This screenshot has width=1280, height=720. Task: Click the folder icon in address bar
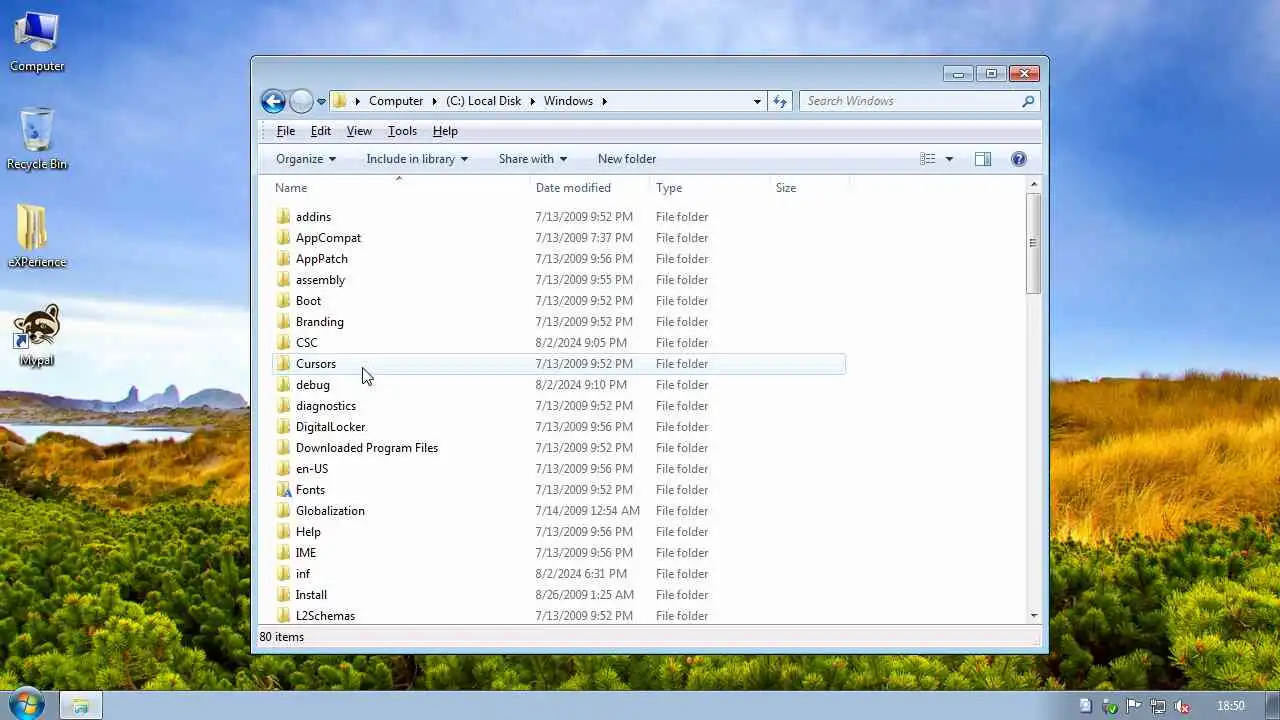(x=340, y=101)
